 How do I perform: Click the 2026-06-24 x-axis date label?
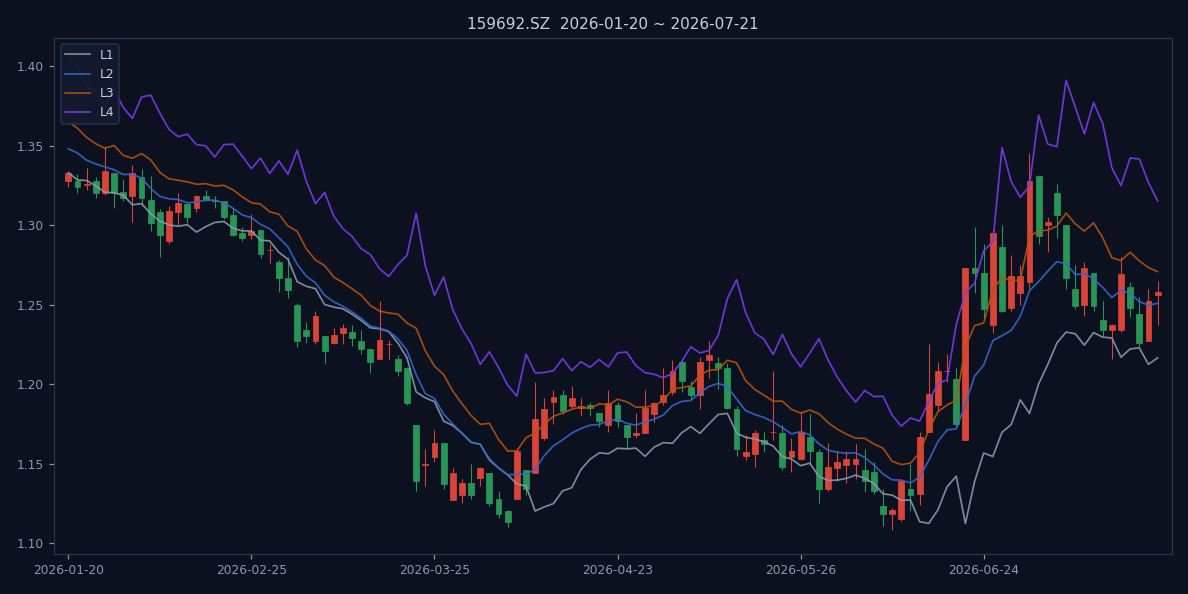click(x=984, y=570)
